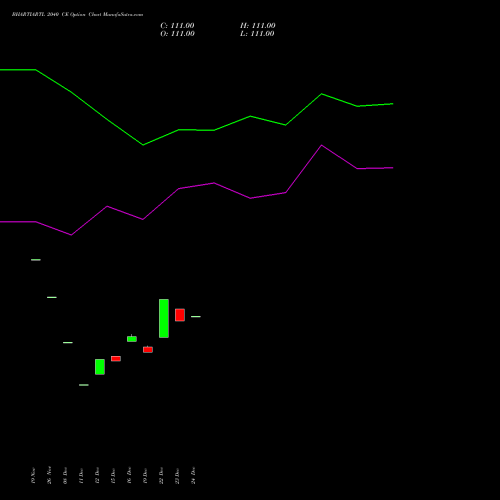Click the flat dash candle on 26 Nov
The image size is (500, 500).
coord(52,297)
